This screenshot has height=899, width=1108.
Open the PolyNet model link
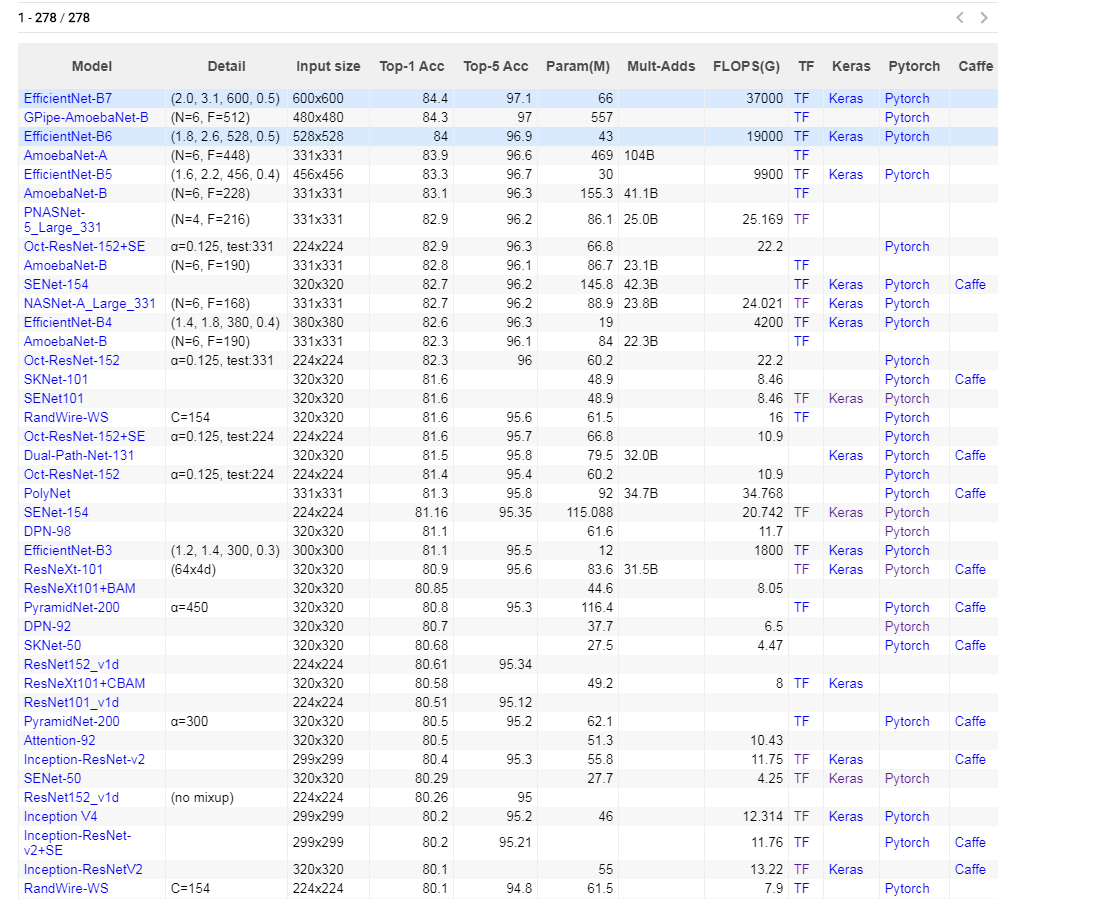pos(47,493)
